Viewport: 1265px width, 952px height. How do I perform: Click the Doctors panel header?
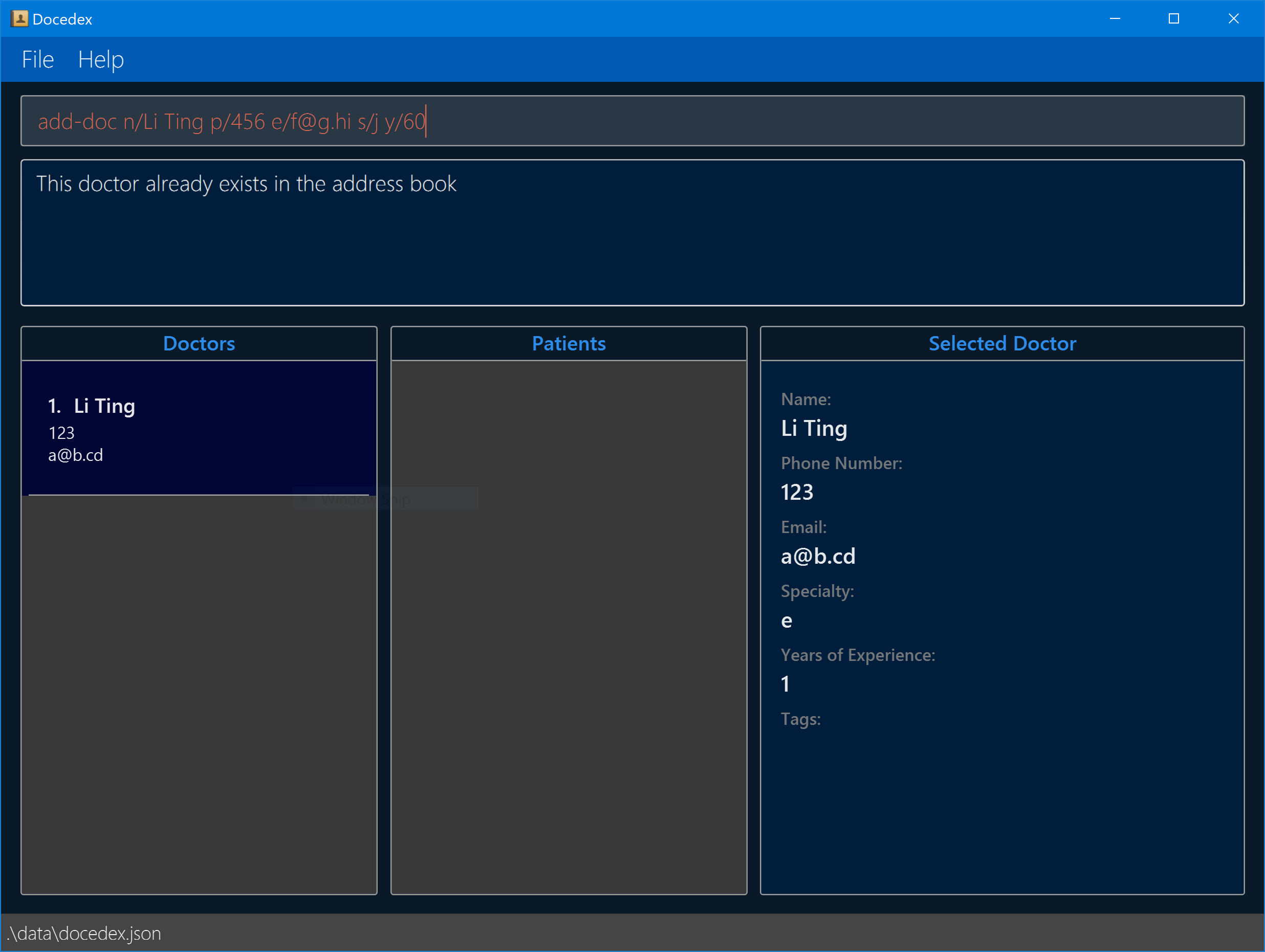[199, 344]
